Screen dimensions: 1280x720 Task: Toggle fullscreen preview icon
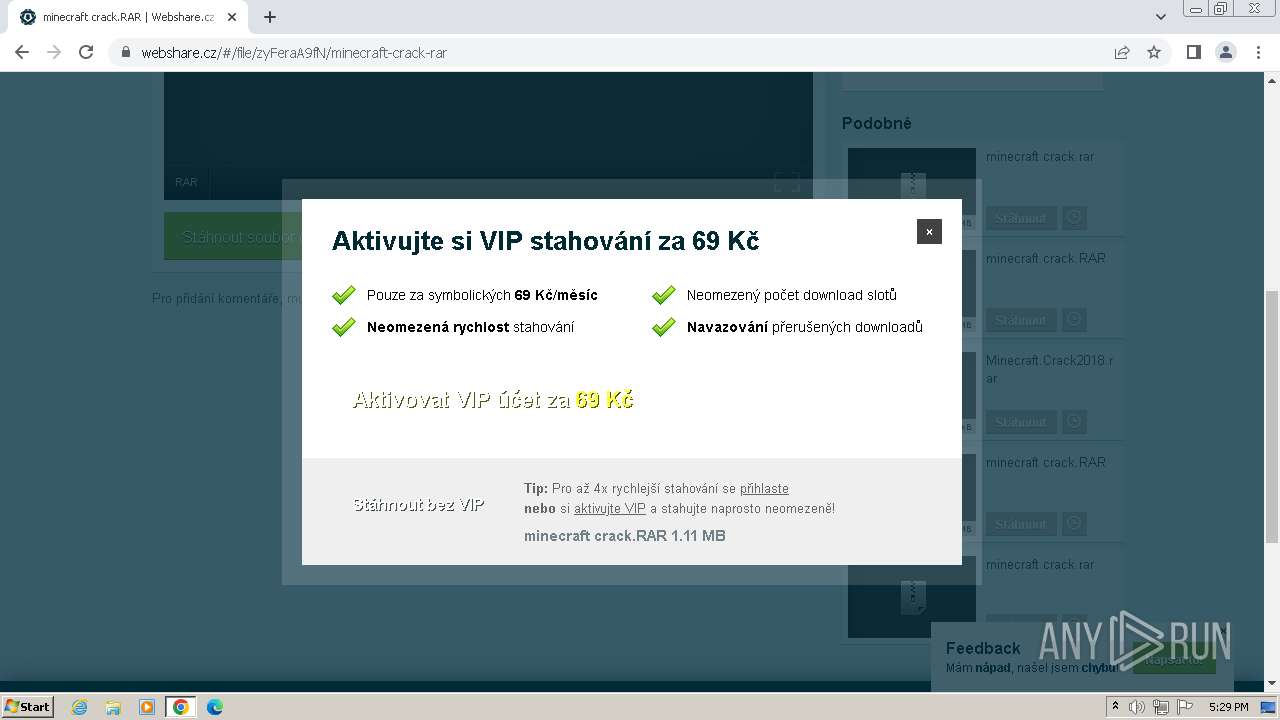(x=787, y=182)
